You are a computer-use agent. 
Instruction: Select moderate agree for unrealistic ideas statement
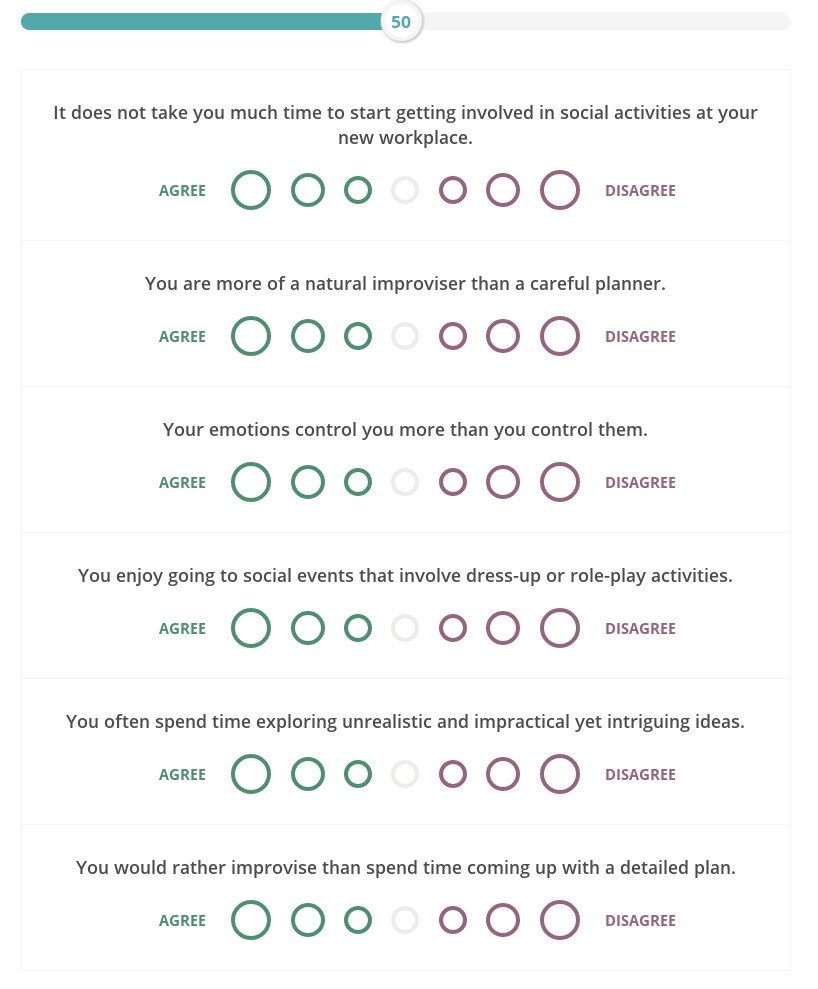tap(308, 774)
